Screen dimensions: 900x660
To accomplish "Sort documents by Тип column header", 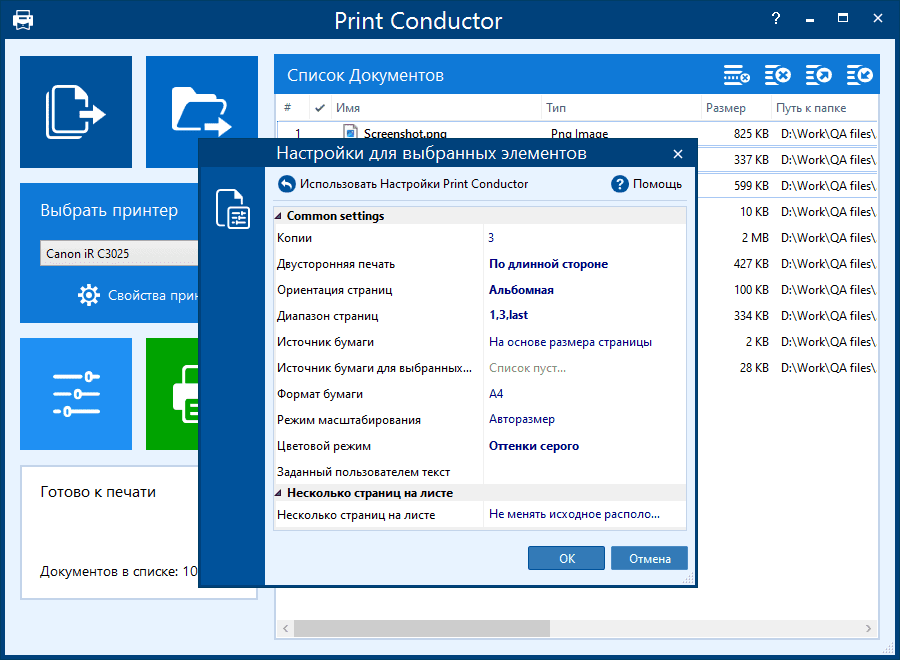I will (x=556, y=107).
